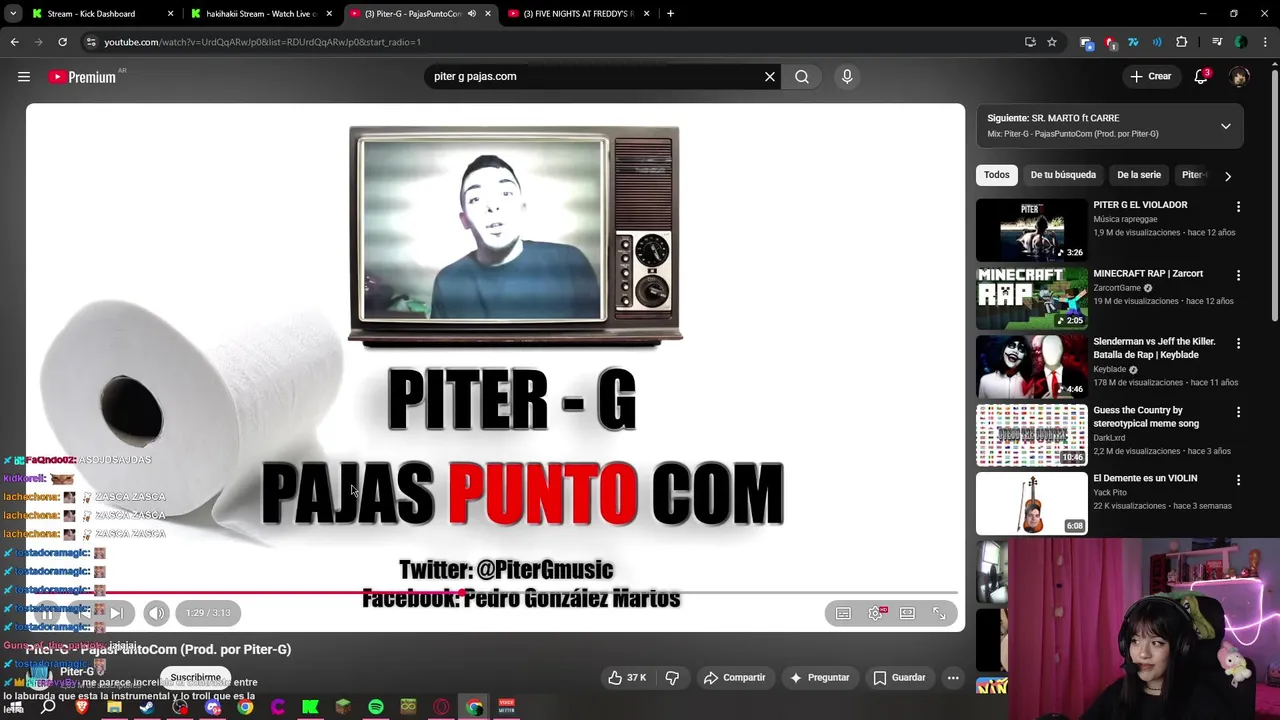Go back in the browser
Screen dimensions: 1280x720
[x=14, y=42]
